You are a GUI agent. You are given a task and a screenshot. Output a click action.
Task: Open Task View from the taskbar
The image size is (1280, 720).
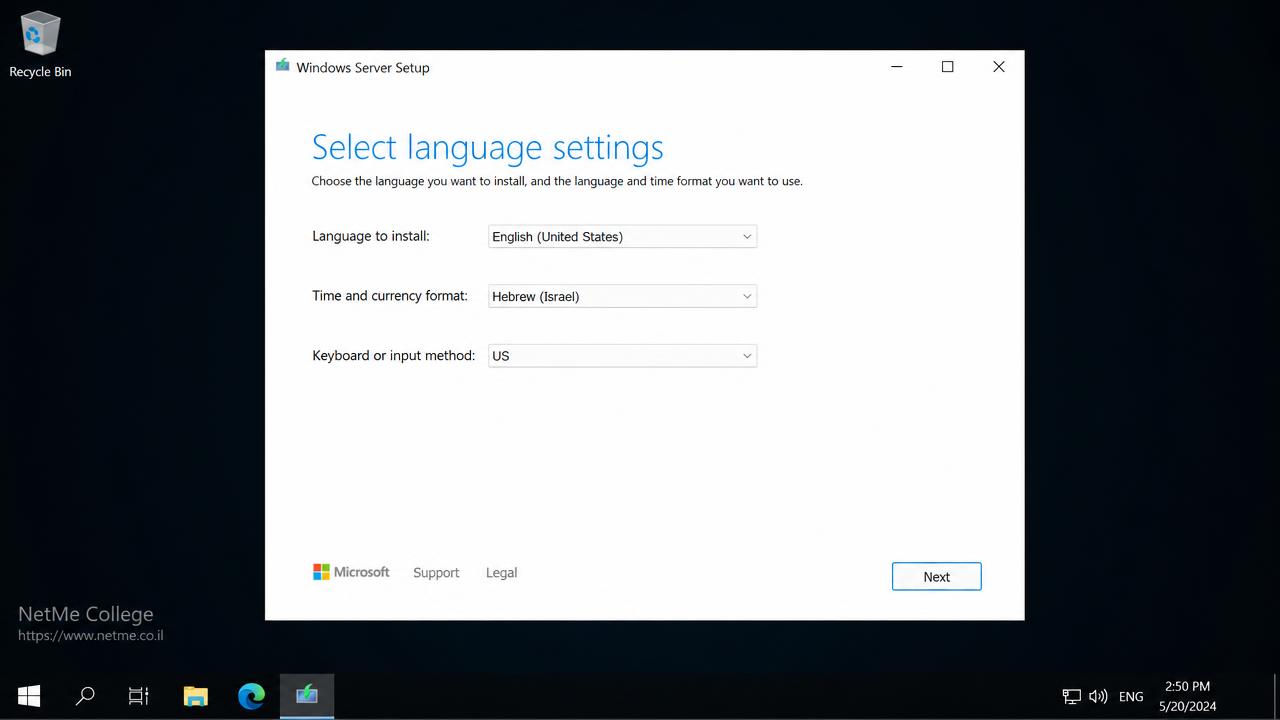(139, 696)
